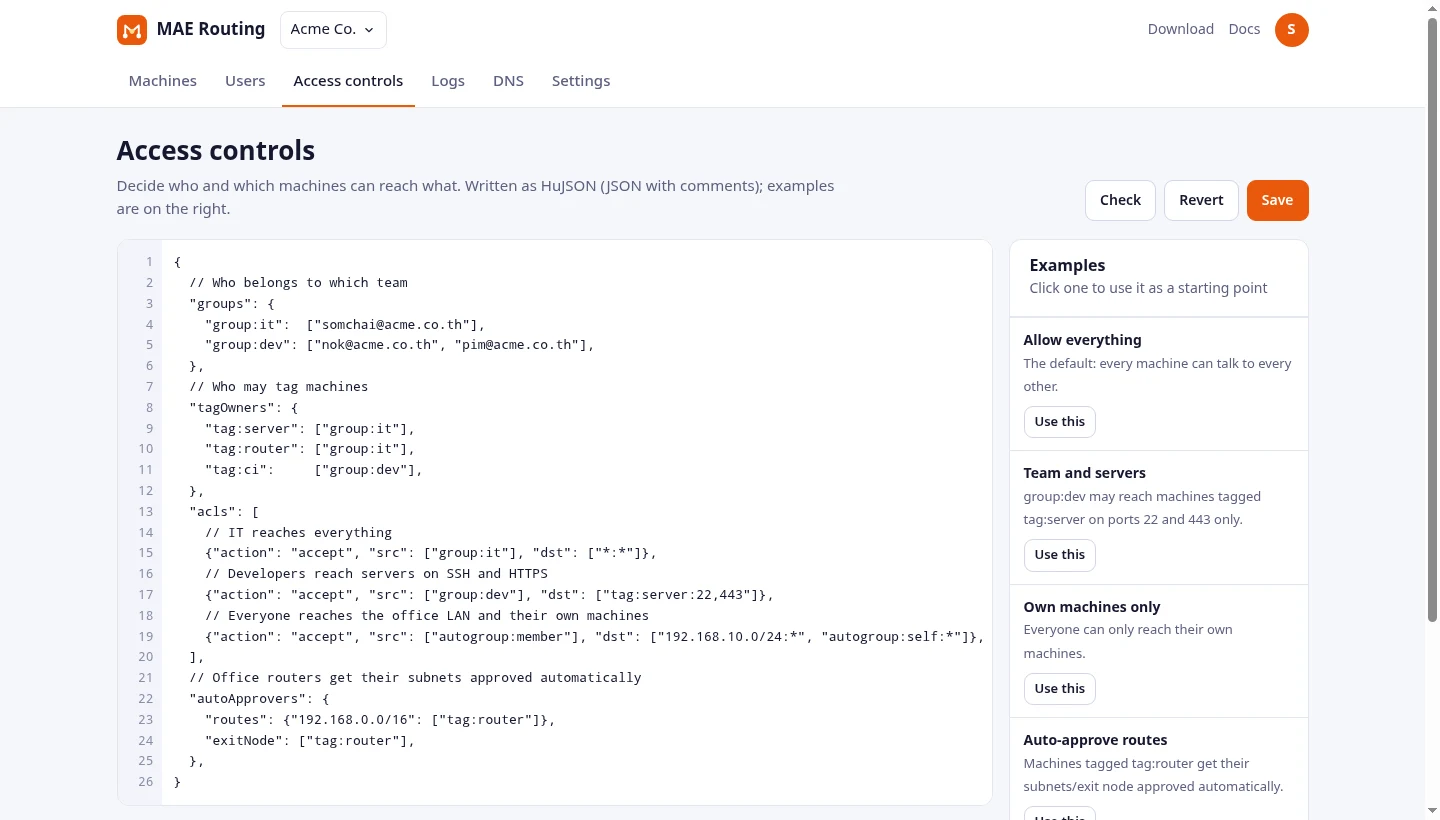Go to the Settings tab

[x=581, y=81]
